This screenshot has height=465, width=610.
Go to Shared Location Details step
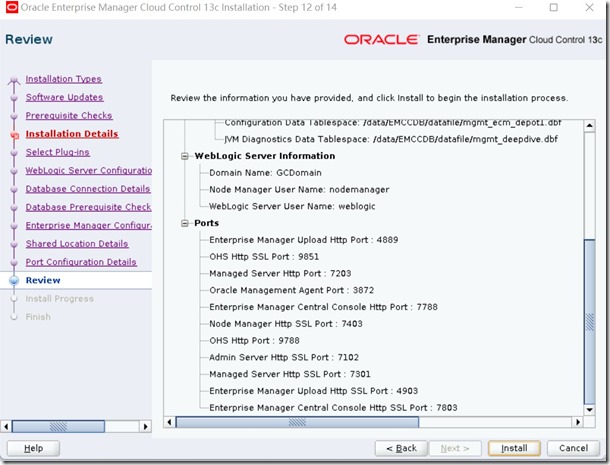pos(77,244)
